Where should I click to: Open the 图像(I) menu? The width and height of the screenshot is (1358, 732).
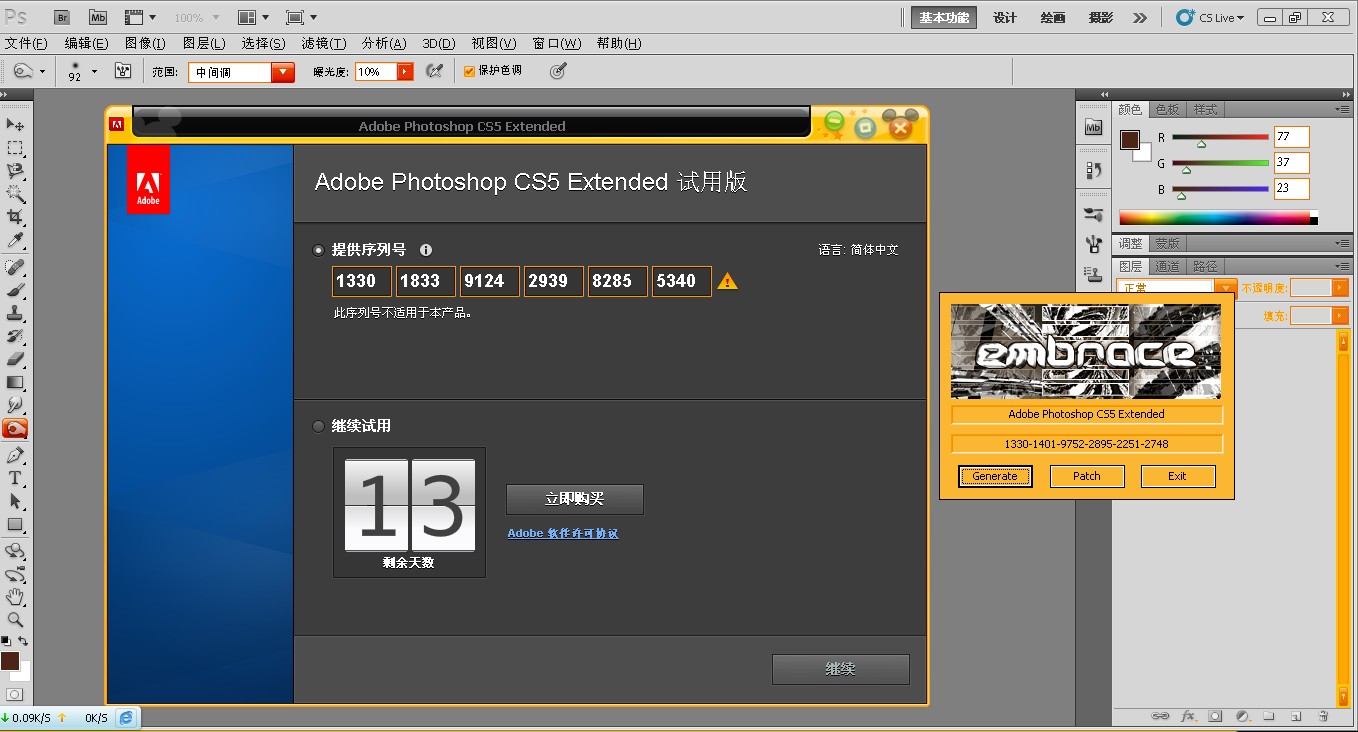click(145, 43)
